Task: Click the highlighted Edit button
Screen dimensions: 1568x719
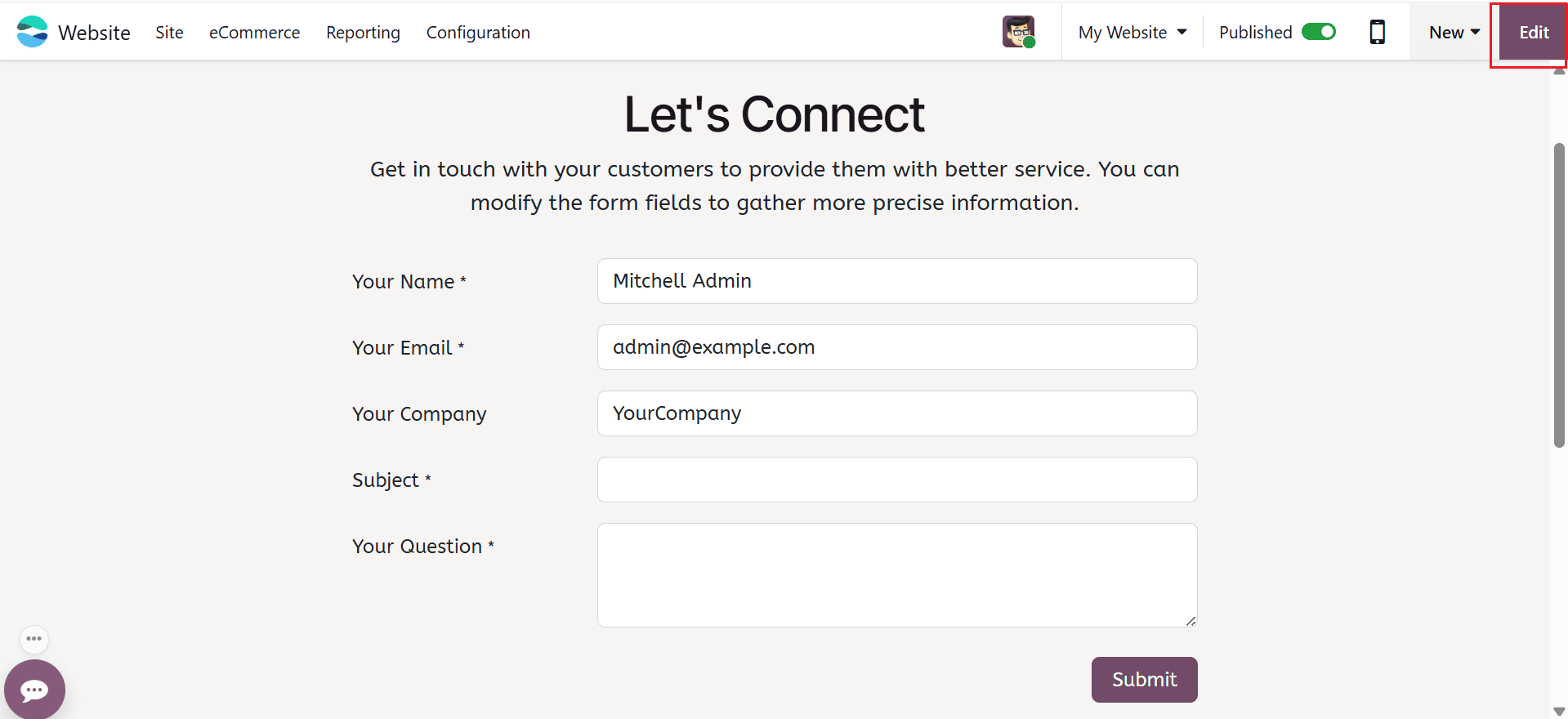Action: (x=1532, y=33)
